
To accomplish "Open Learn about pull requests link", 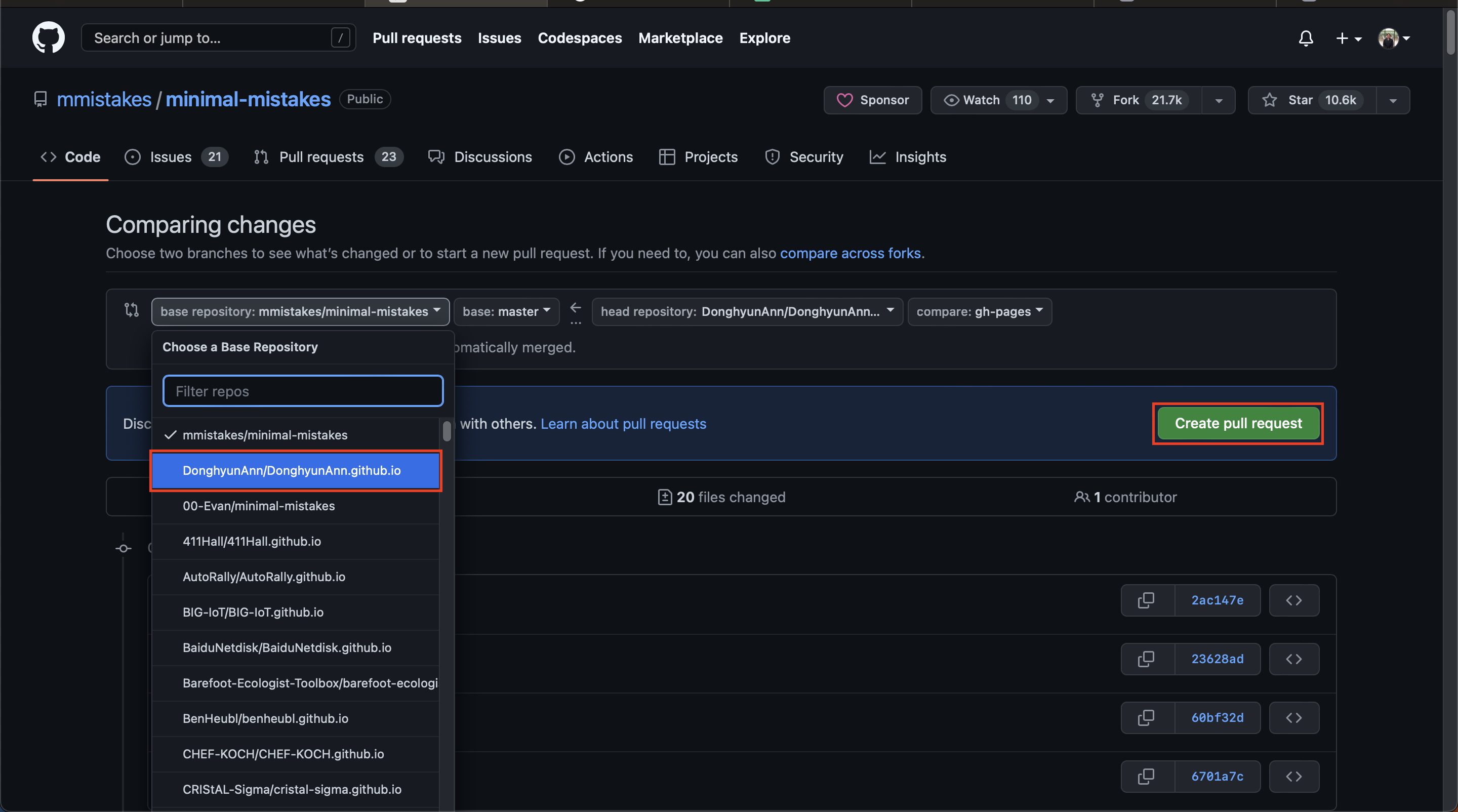I will (x=623, y=423).
